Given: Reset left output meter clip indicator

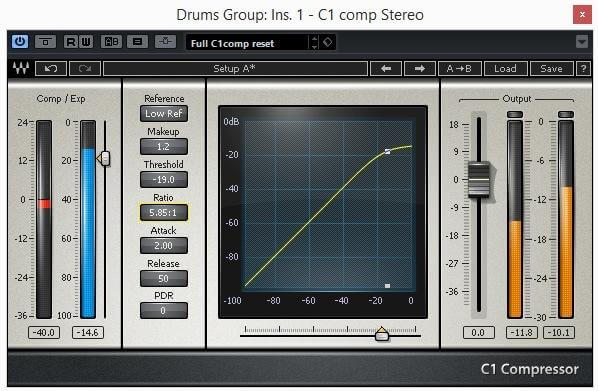Looking at the screenshot, I should point(515,114).
